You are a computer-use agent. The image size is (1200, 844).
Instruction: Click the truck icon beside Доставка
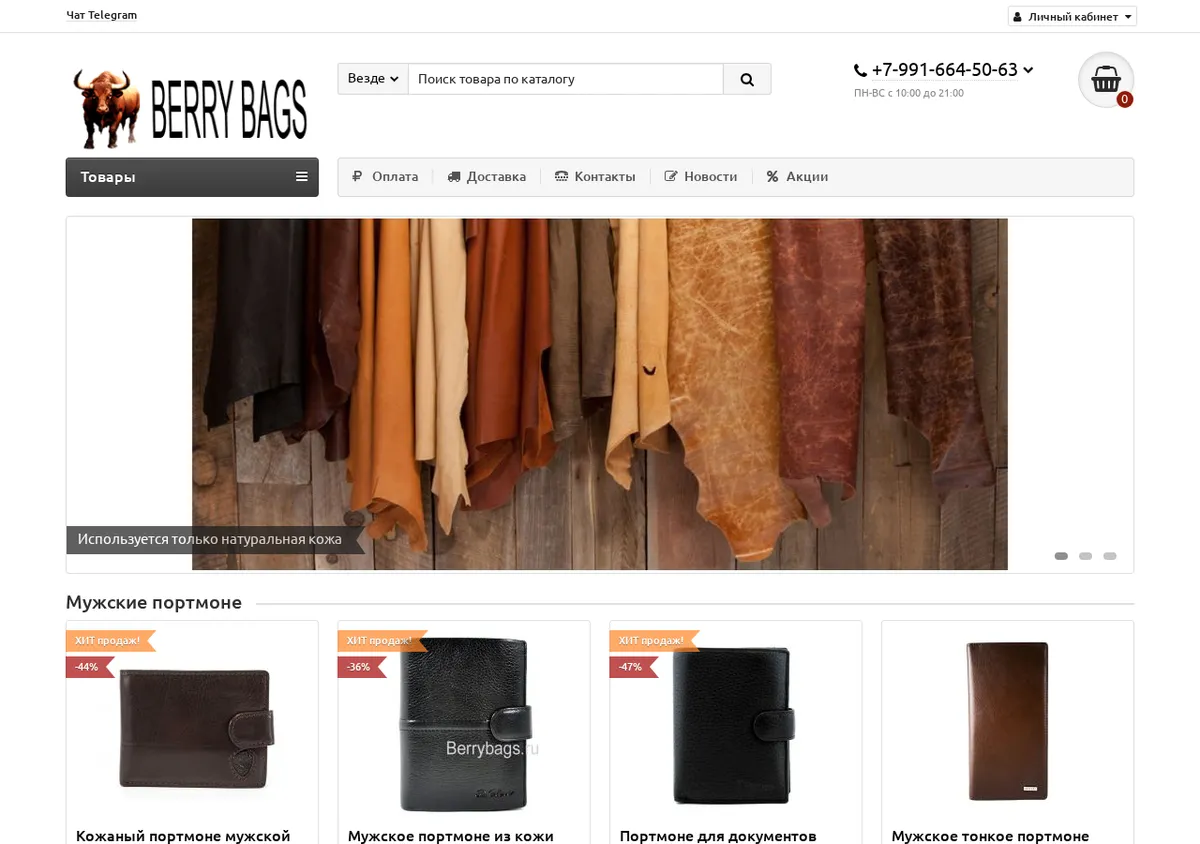[x=454, y=177]
